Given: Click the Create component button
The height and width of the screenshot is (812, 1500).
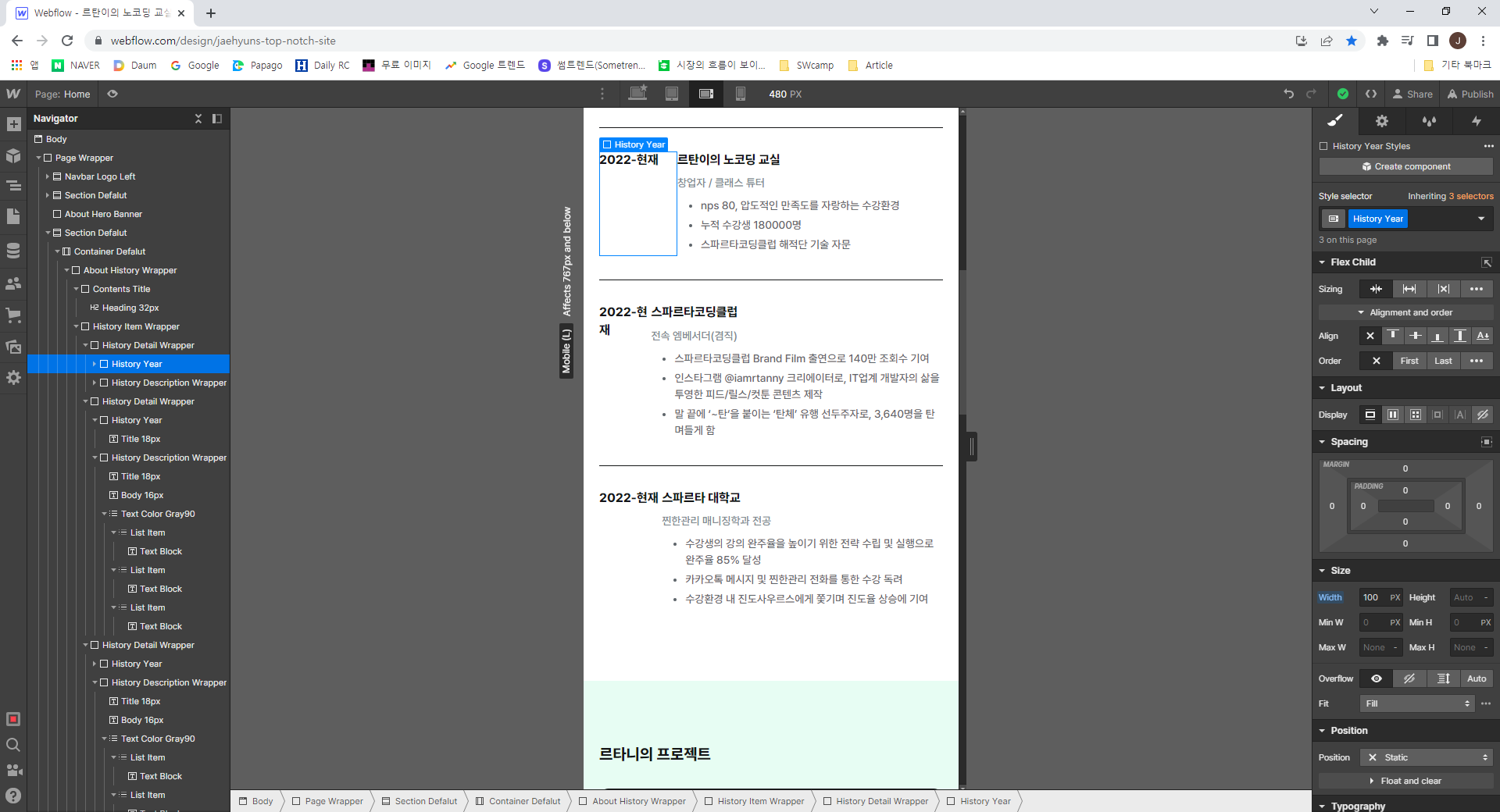Looking at the screenshot, I should point(1406,166).
